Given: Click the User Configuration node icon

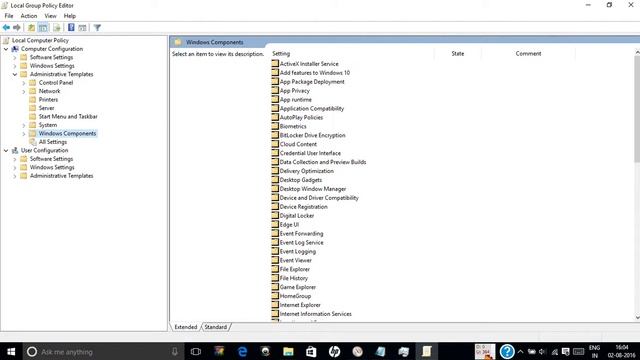Looking at the screenshot, I should tap(15, 150).
